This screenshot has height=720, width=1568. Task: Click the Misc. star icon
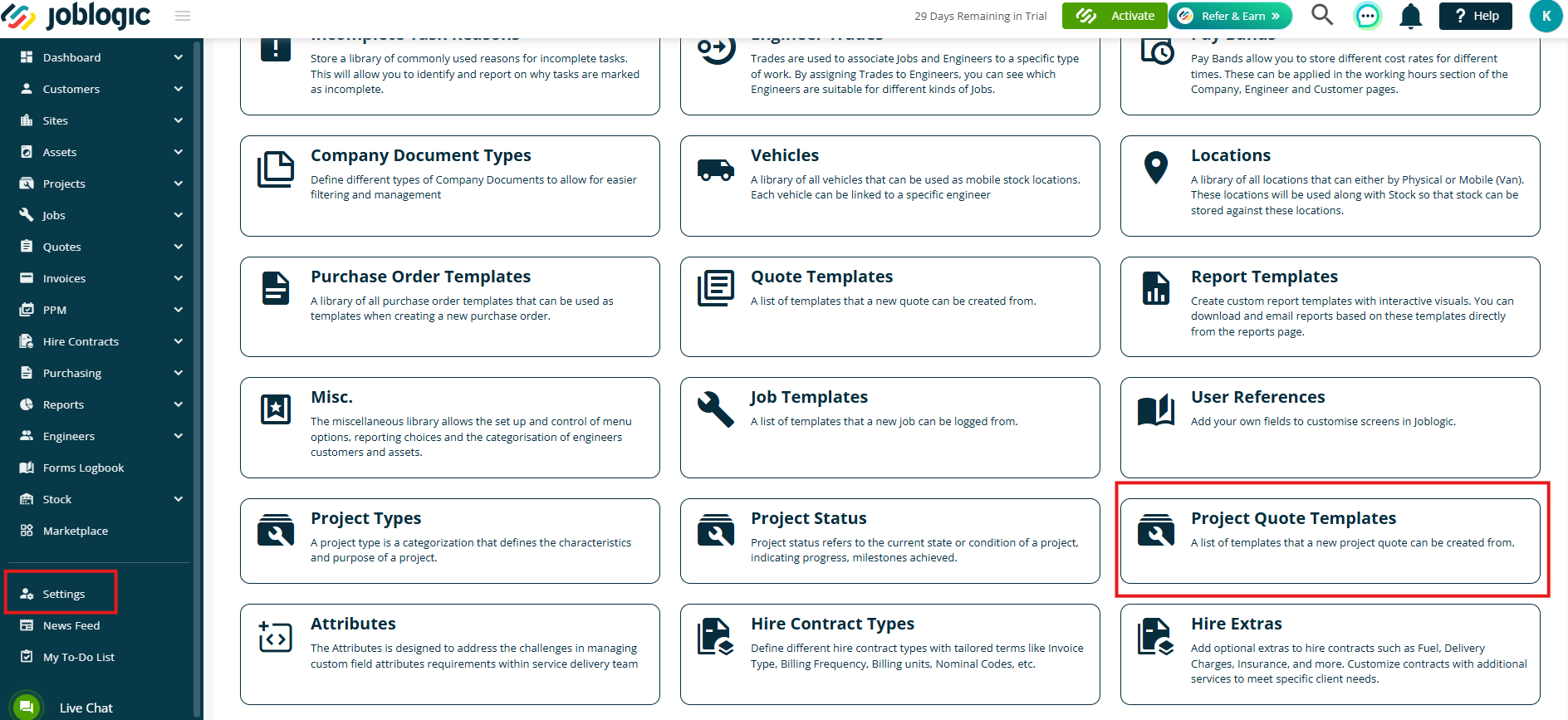click(x=276, y=409)
